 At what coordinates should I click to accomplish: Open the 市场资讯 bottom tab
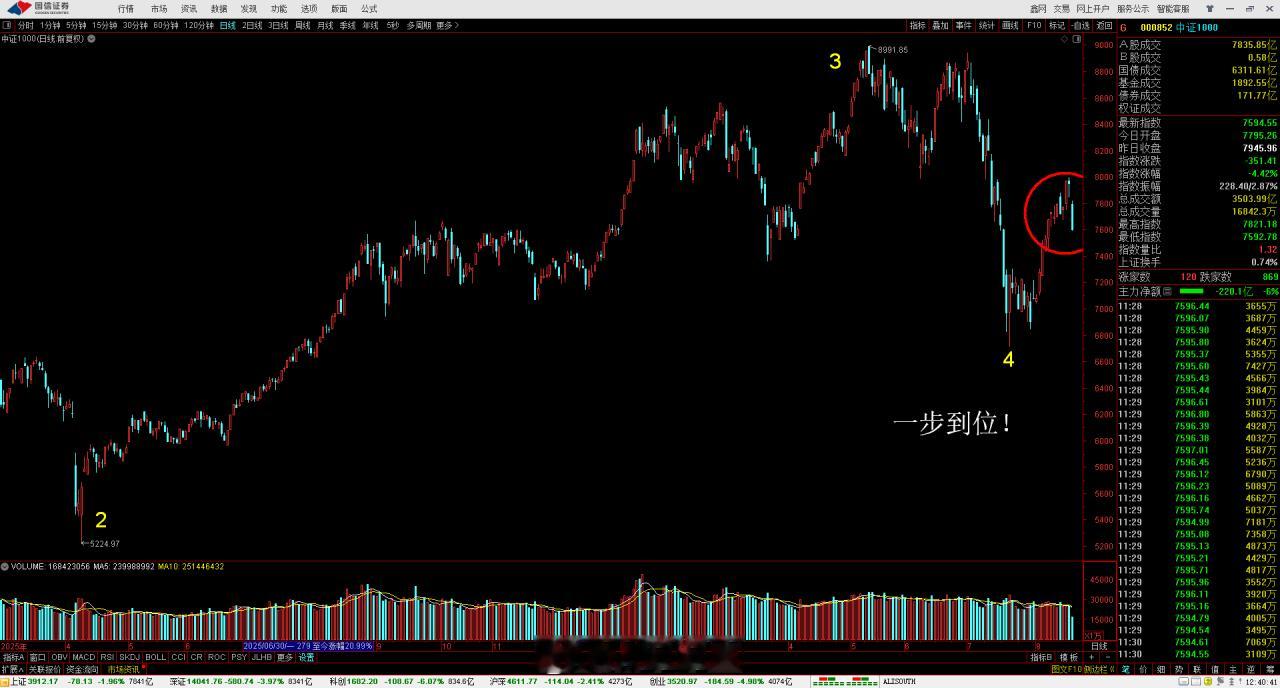coord(124,669)
